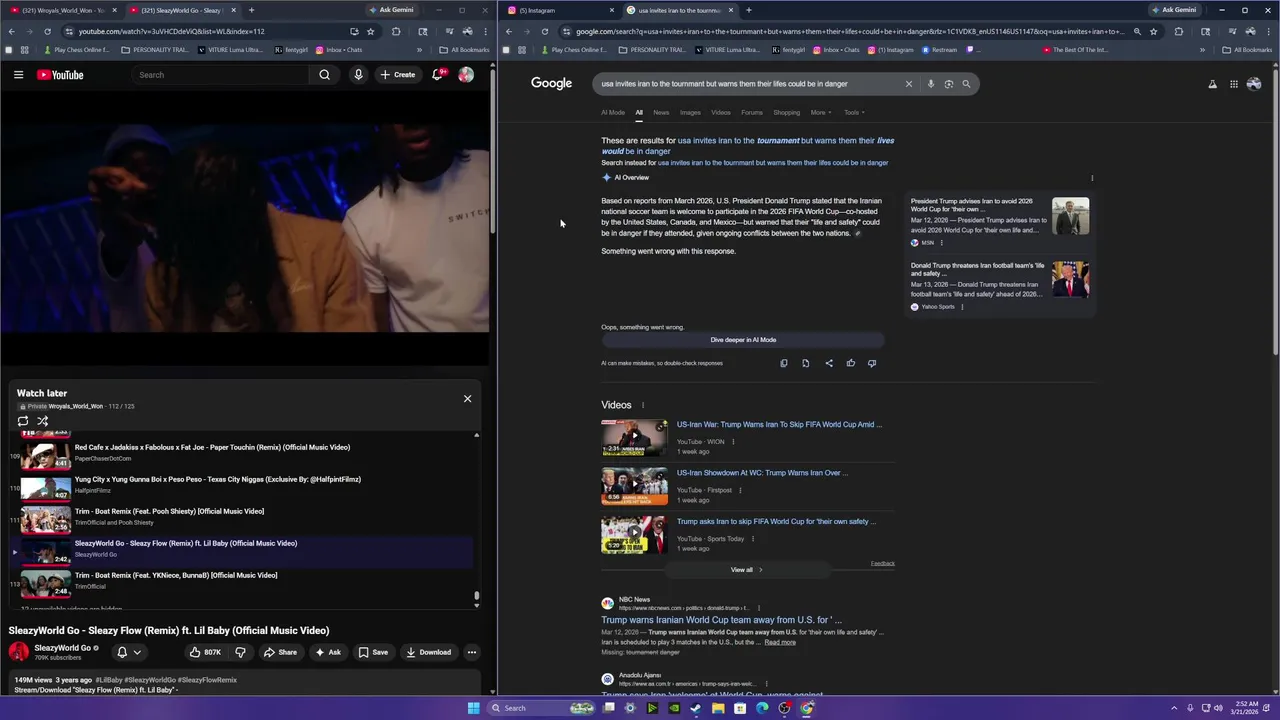
Task: Open AI Overview three-dot options
Action: point(1092,178)
